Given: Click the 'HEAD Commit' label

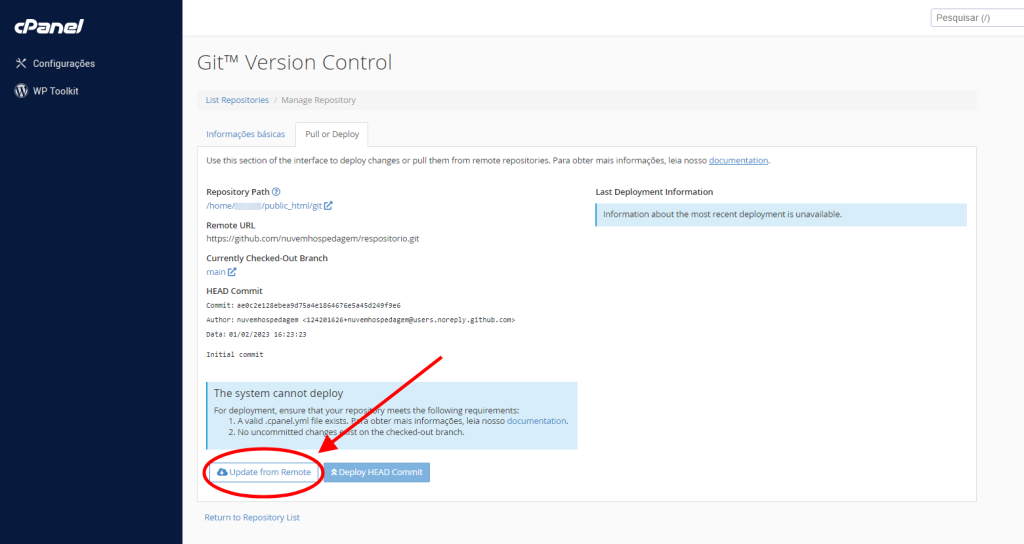Looking at the screenshot, I should click(x=234, y=291).
